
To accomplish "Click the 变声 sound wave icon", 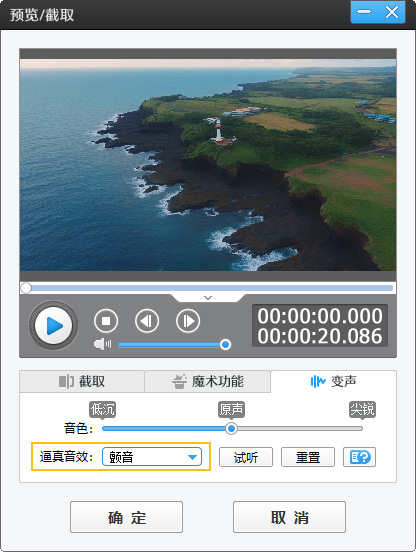I will click(317, 381).
